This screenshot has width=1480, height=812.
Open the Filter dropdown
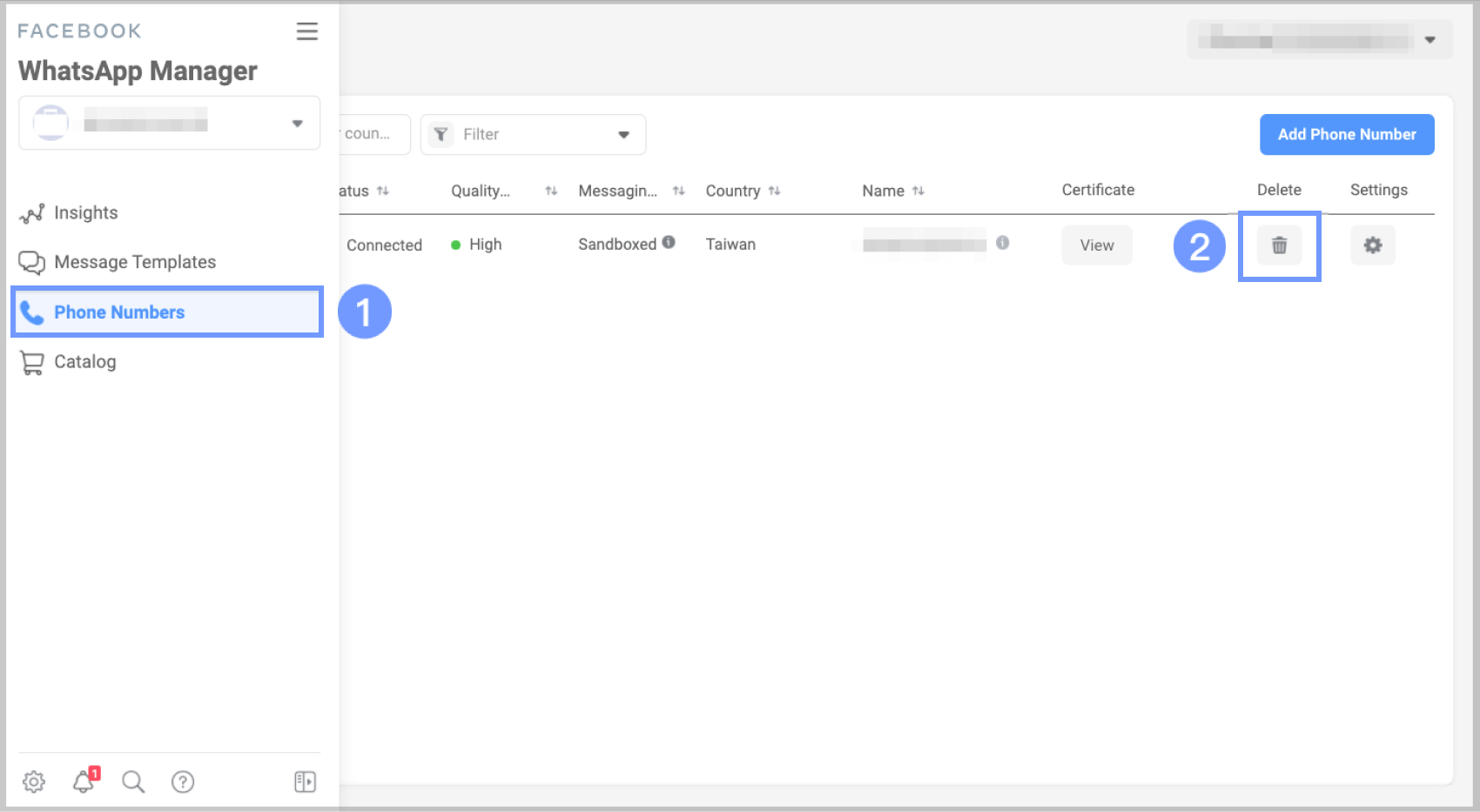[533, 135]
